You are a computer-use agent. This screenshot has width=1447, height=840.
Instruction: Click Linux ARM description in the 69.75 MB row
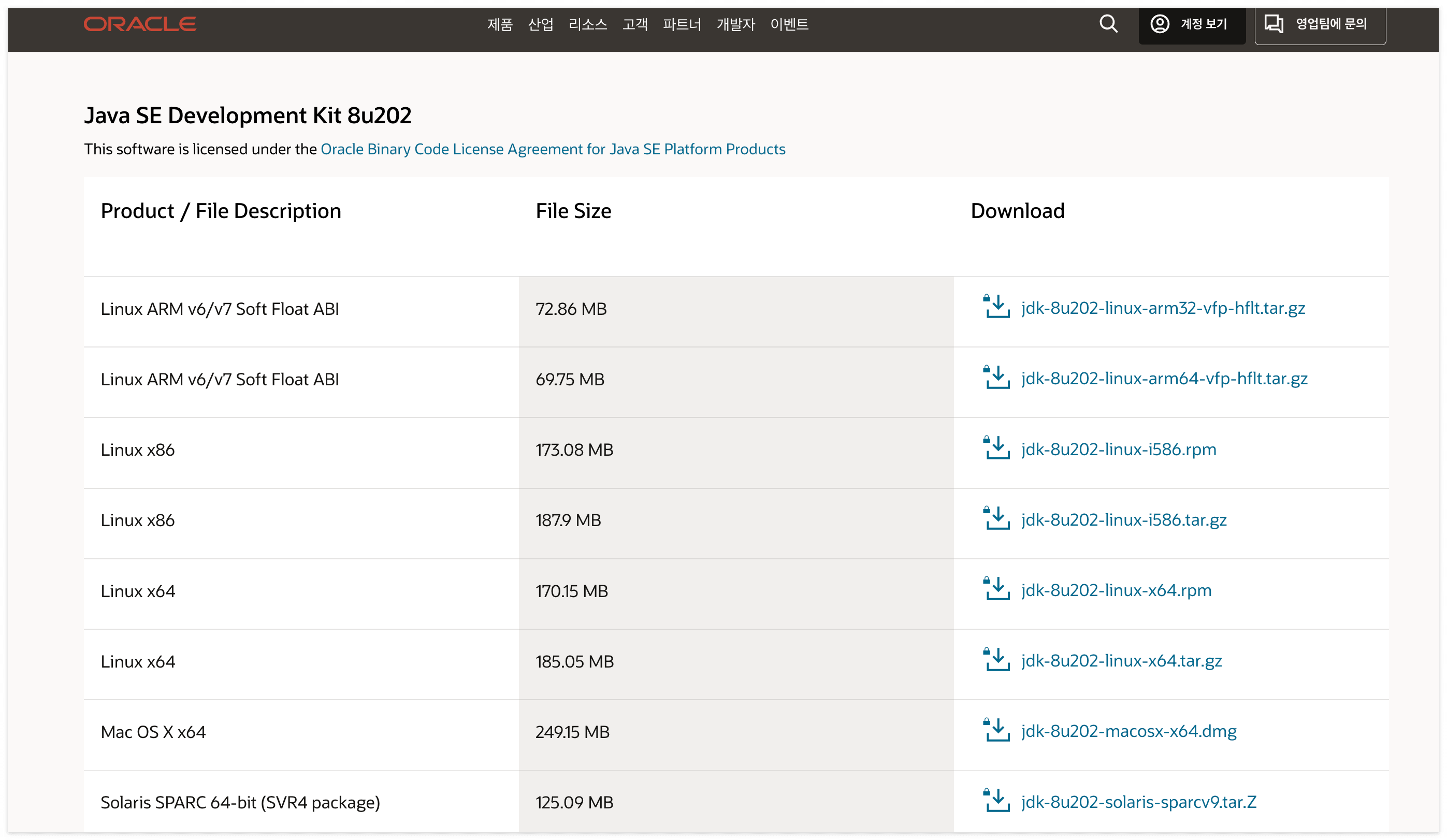click(x=301, y=382)
